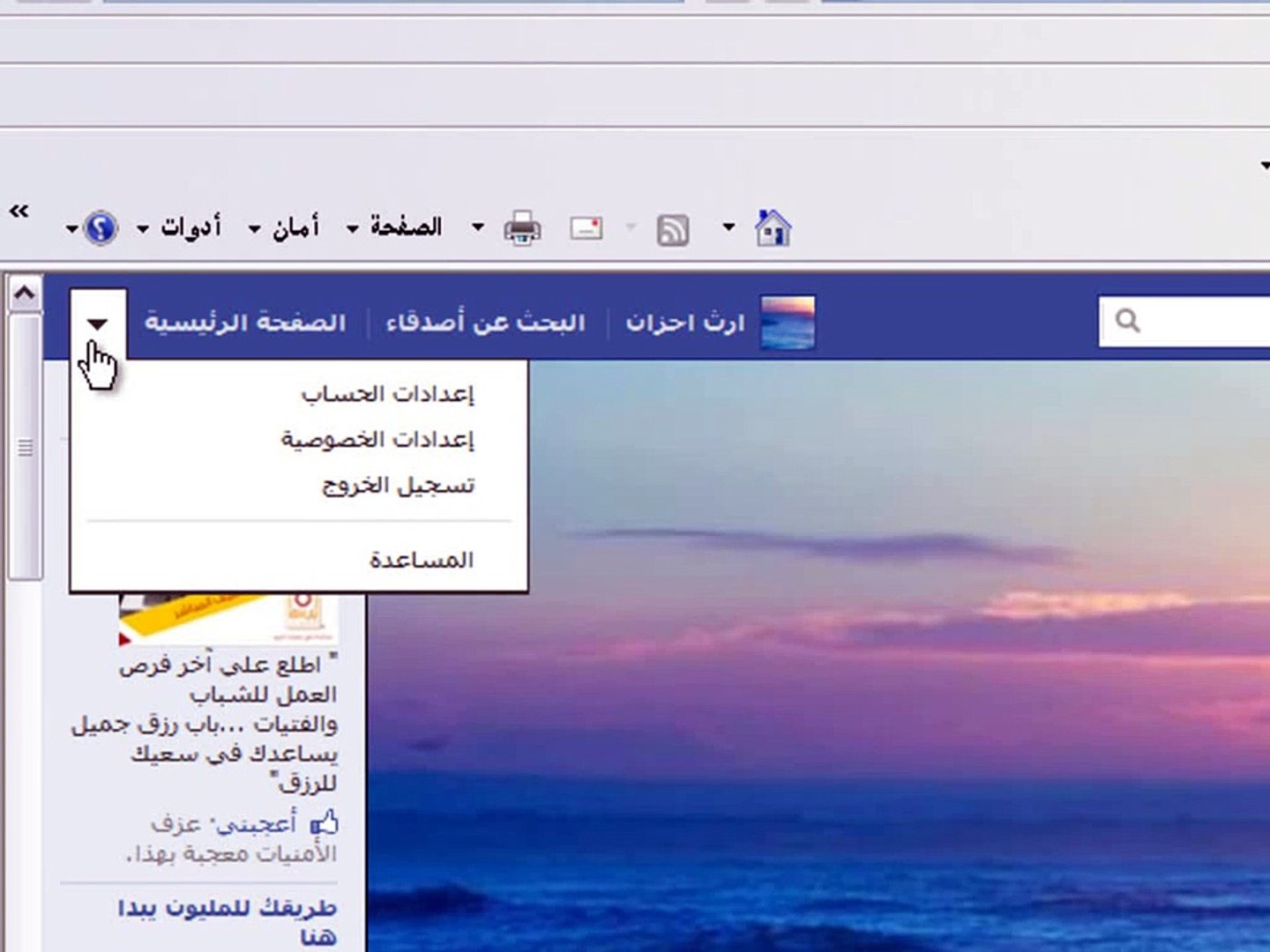This screenshot has width=1270, height=952.
Task: Click the thumbs-up Like icon
Action: pos(324,822)
